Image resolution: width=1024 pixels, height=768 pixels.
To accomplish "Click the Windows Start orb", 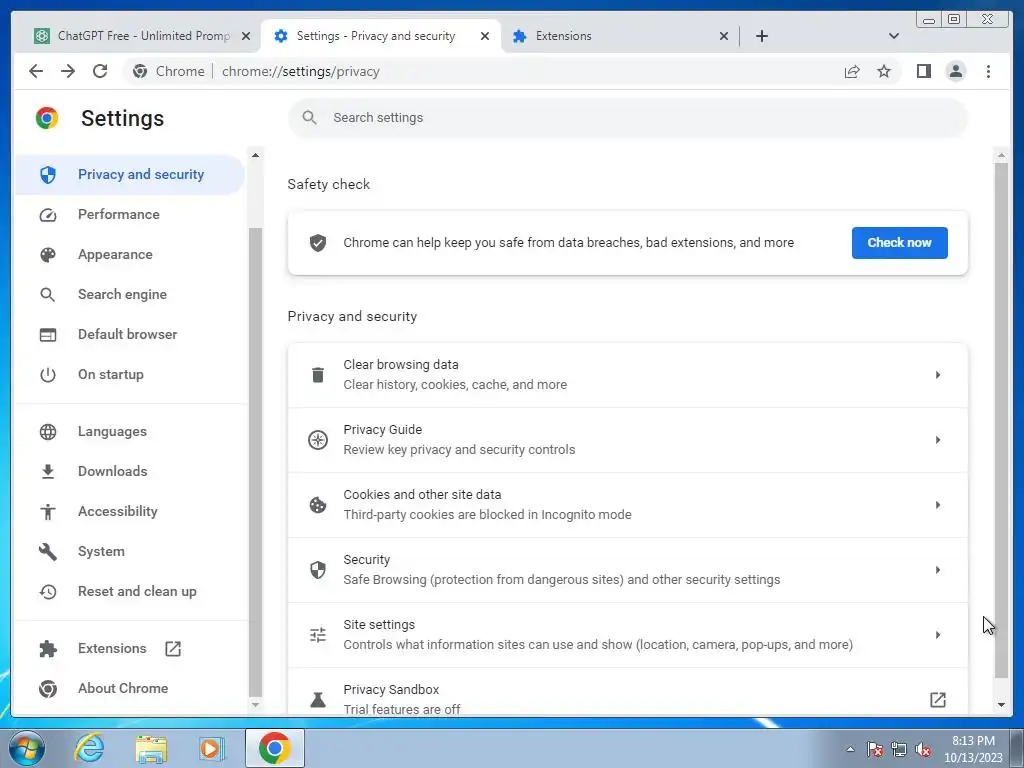I will (27, 748).
